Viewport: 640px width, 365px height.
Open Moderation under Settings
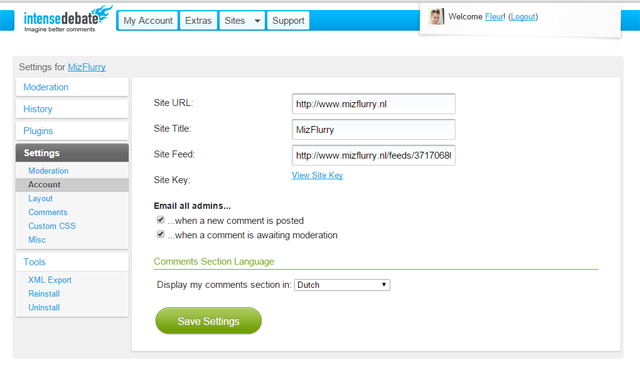pos(48,171)
